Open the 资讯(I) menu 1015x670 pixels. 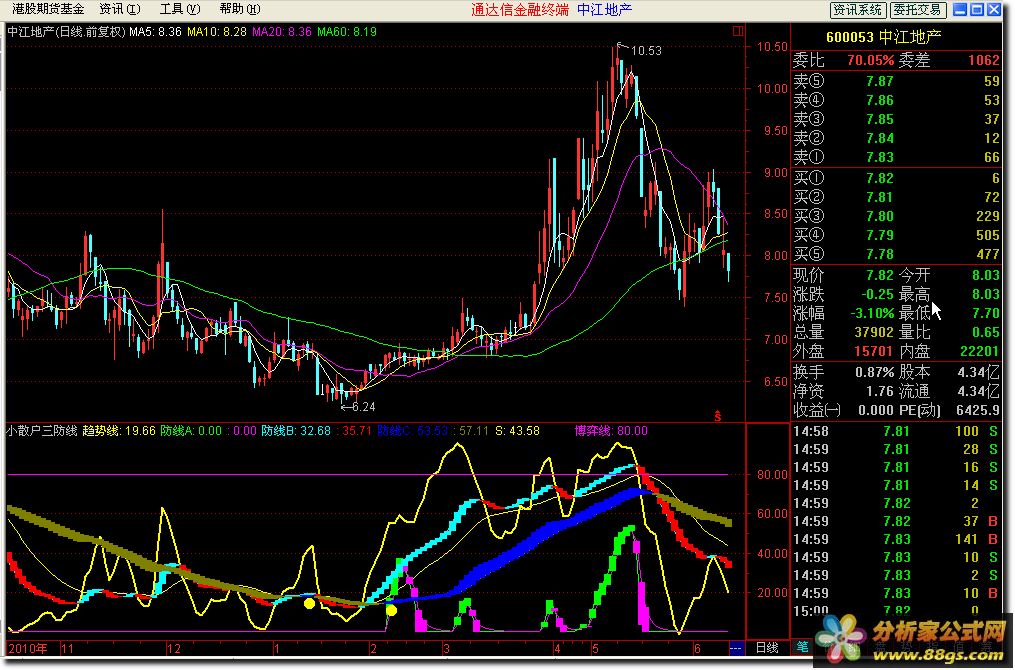point(120,9)
